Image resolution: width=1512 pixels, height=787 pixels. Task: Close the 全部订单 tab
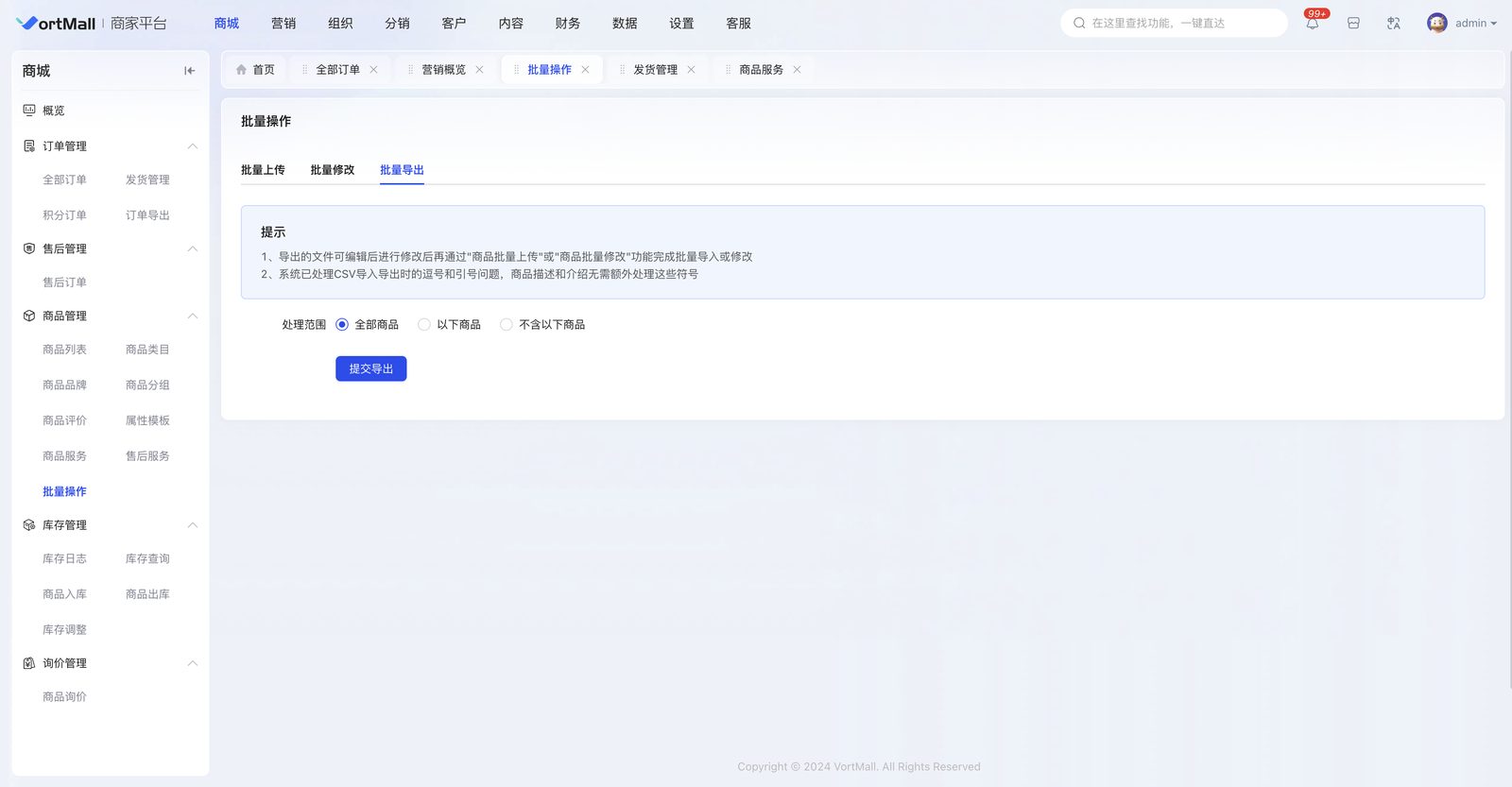(374, 70)
